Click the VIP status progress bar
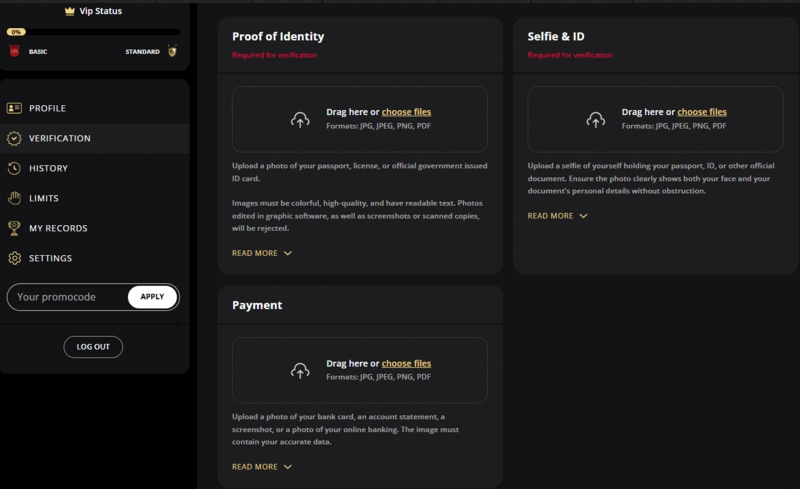The image size is (800, 489). tap(100, 32)
